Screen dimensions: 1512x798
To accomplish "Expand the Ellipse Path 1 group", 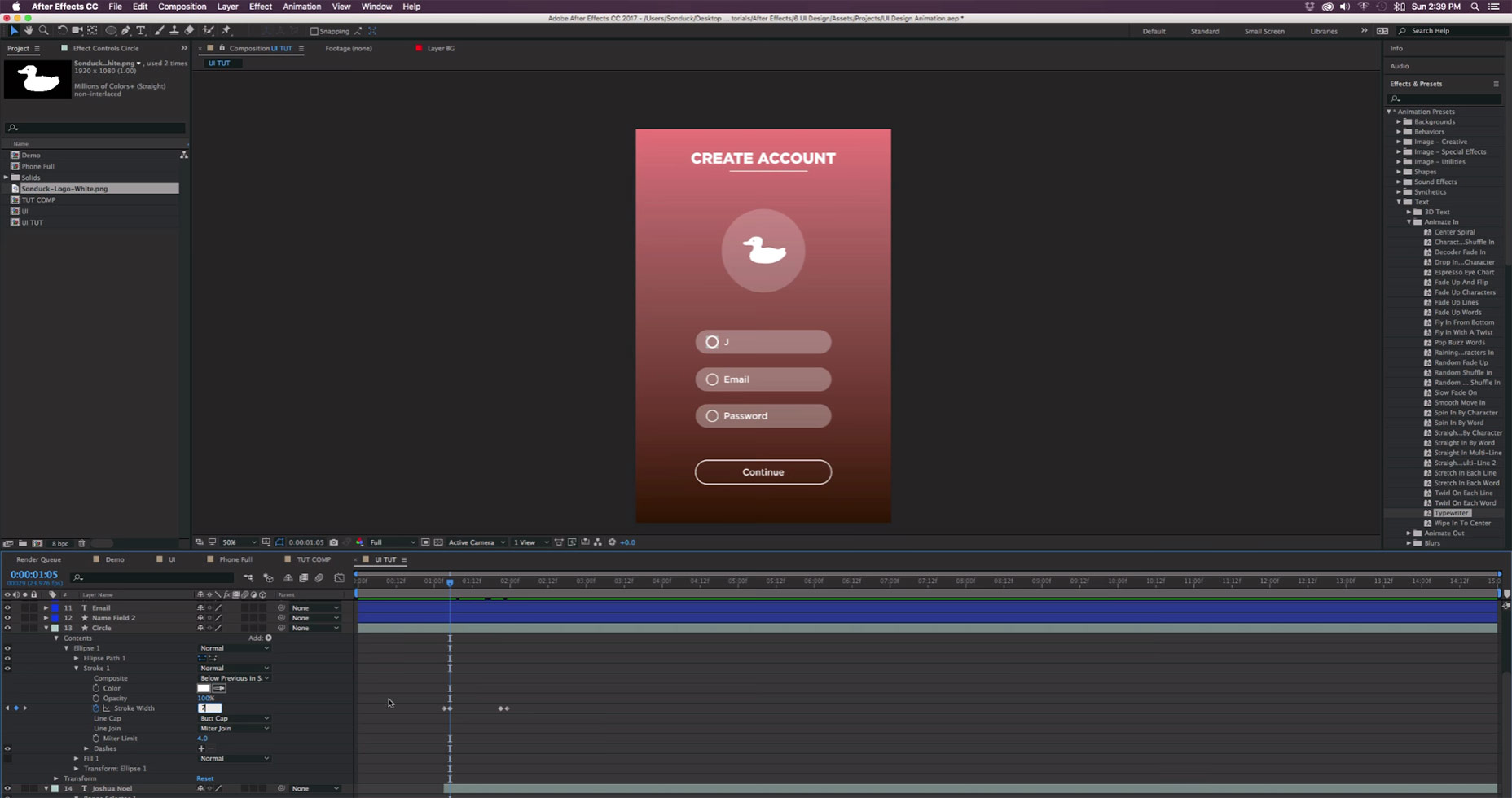I will click(x=77, y=658).
